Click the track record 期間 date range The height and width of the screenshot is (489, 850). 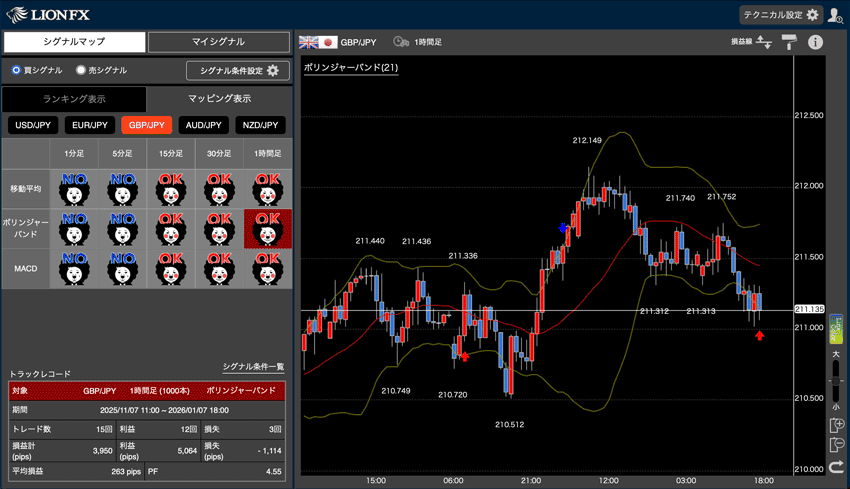coord(164,410)
